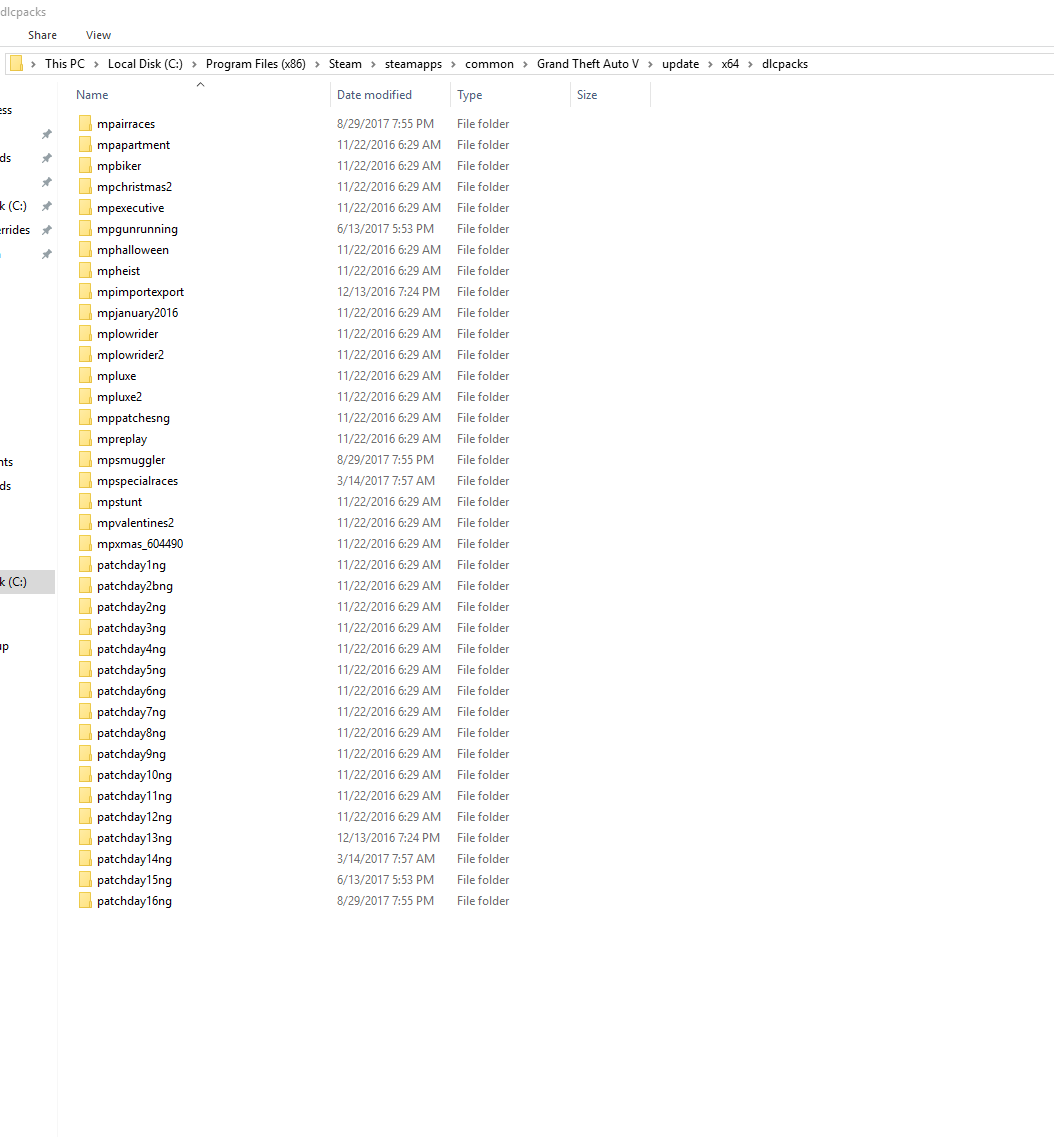The width and height of the screenshot is (1054, 1139).
Task: Select the patchday3ng folder name
Action: click(x=131, y=628)
